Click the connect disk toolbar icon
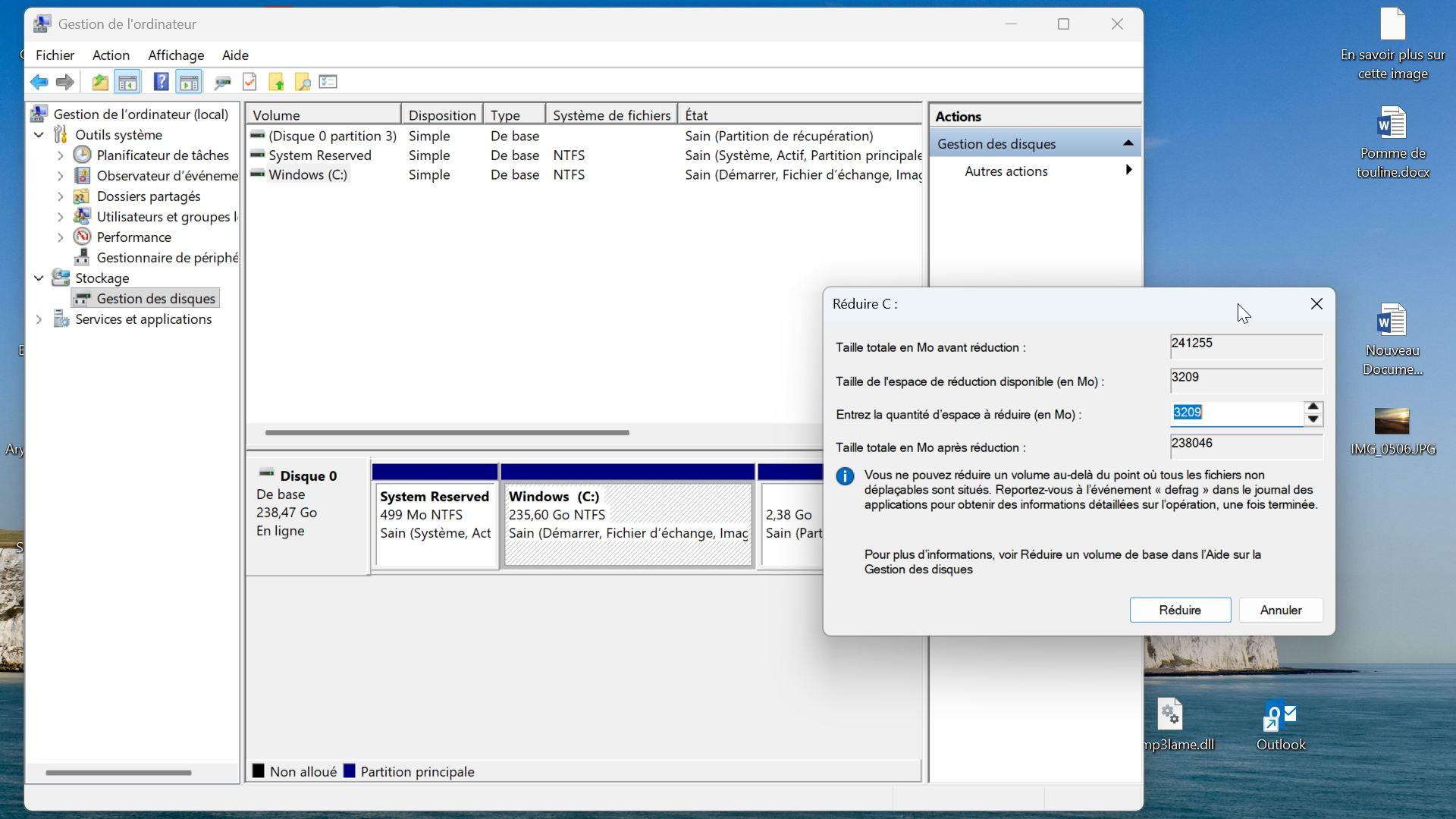Image resolution: width=1456 pixels, height=819 pixels. (222, 82)
